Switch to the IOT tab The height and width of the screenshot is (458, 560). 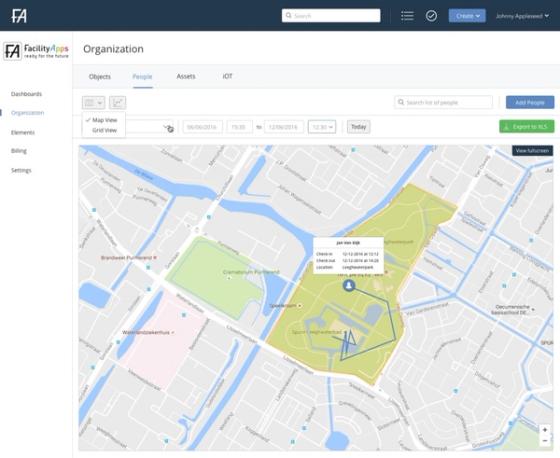[x=228, y=76]
